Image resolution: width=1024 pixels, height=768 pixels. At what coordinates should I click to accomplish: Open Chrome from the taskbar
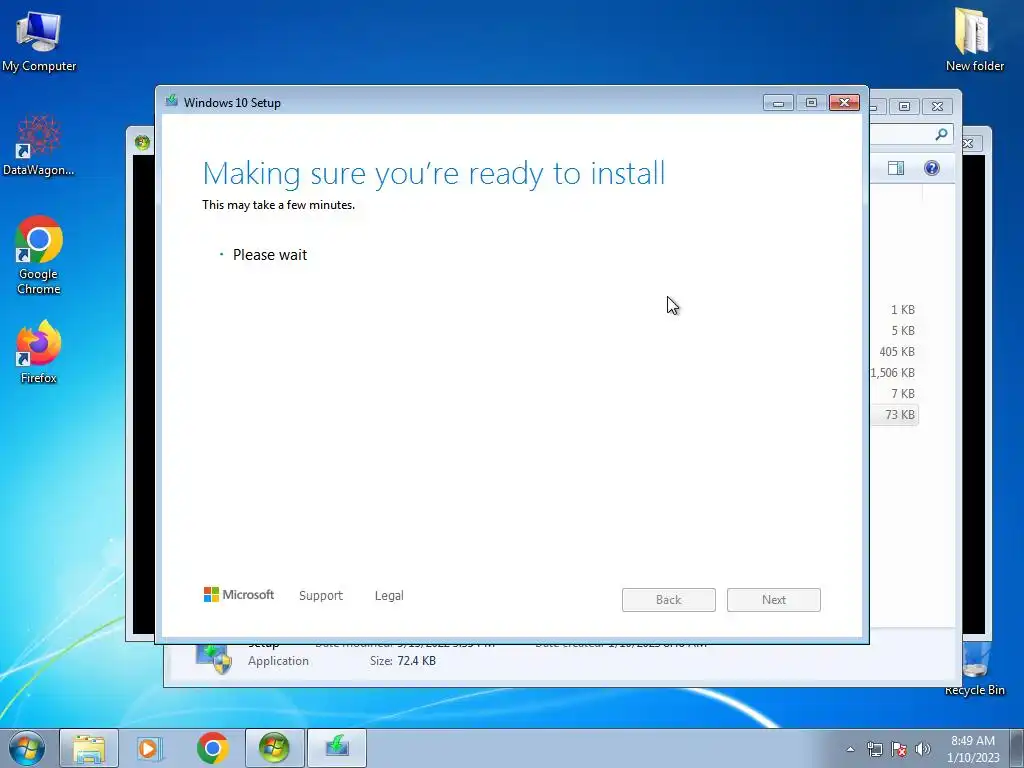click(212, 748)
